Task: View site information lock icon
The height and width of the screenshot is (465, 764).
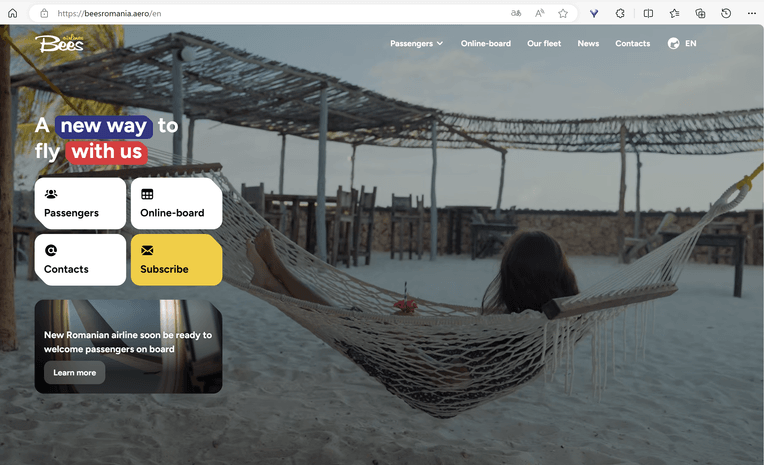Action: coord(44,13)
